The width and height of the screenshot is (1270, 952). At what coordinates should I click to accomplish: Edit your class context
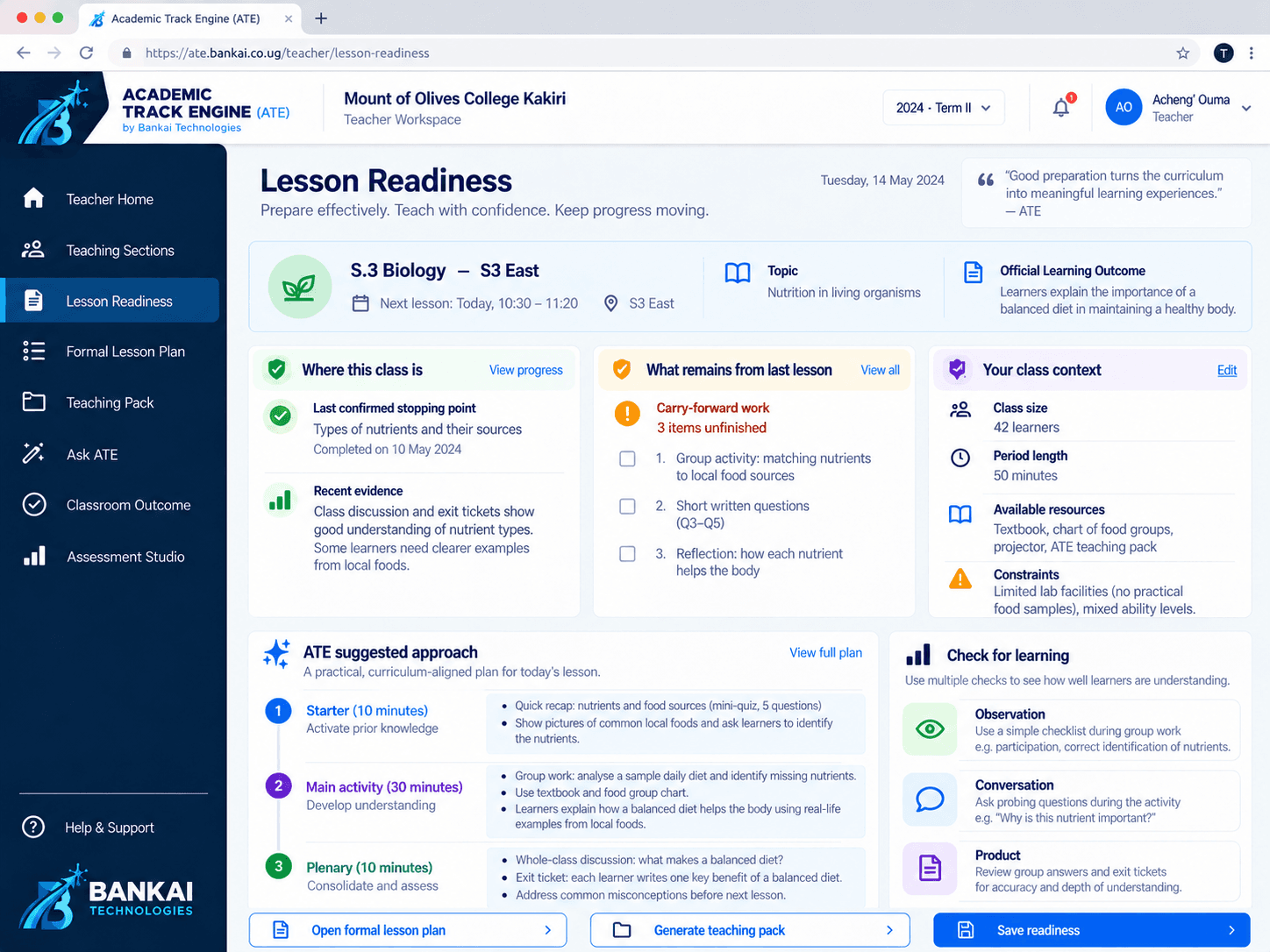pos(1227,370)
